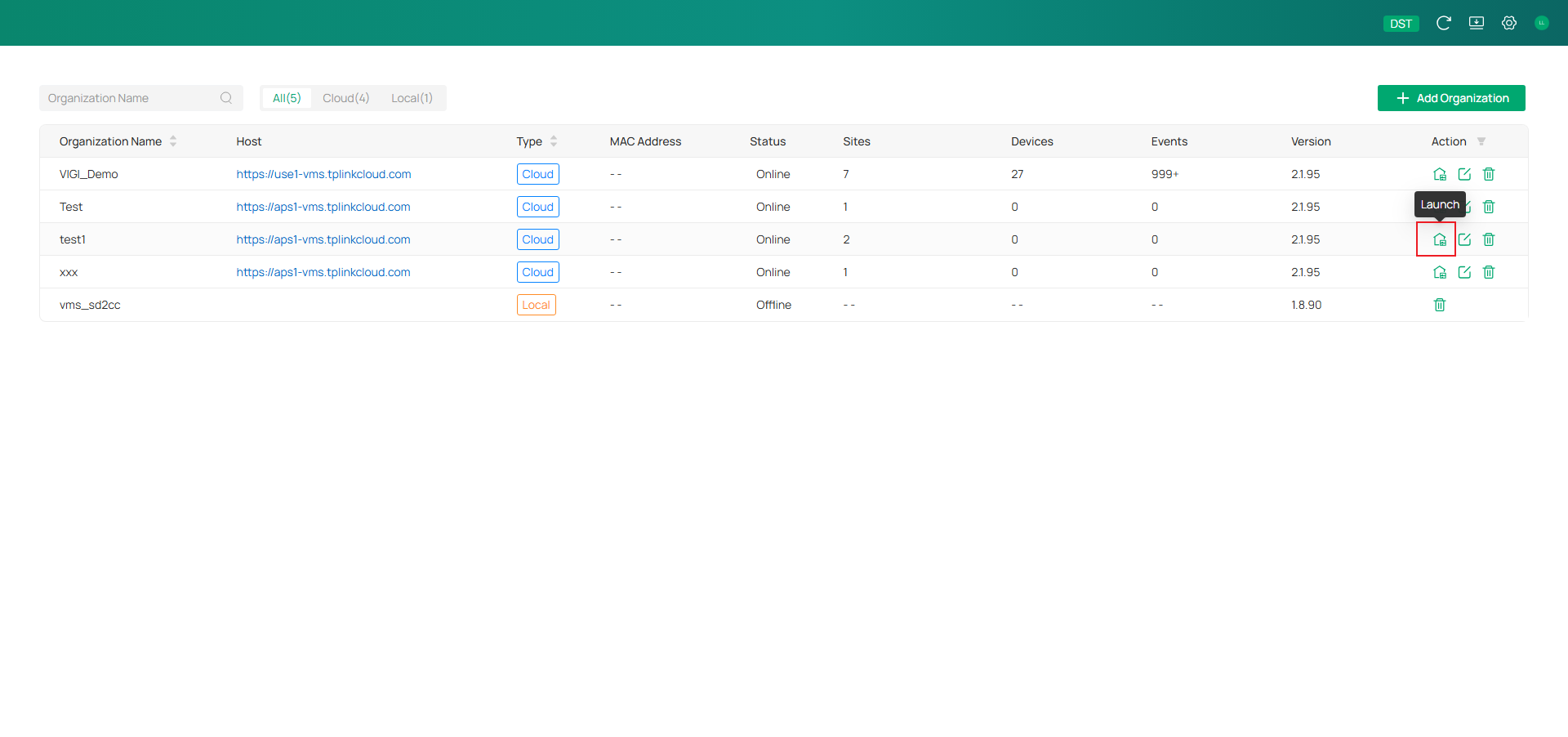Viewport: 1568px width, 737px height.
Task: Click the 999+ events value
Action: 1165,174
